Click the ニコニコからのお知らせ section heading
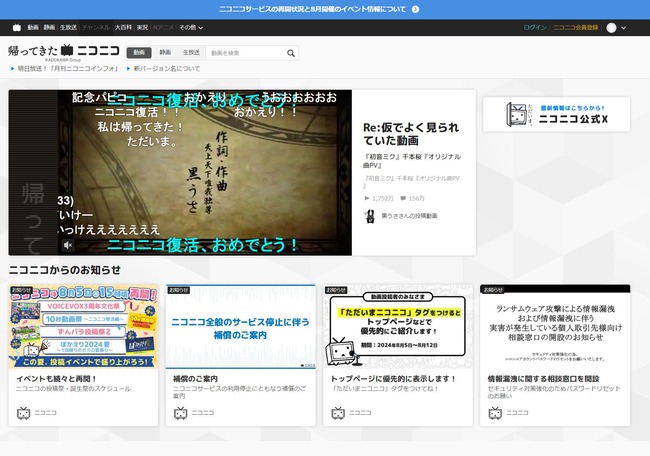Image resolution: width=650 pixels, height=456 pixels. pos(65,270)
